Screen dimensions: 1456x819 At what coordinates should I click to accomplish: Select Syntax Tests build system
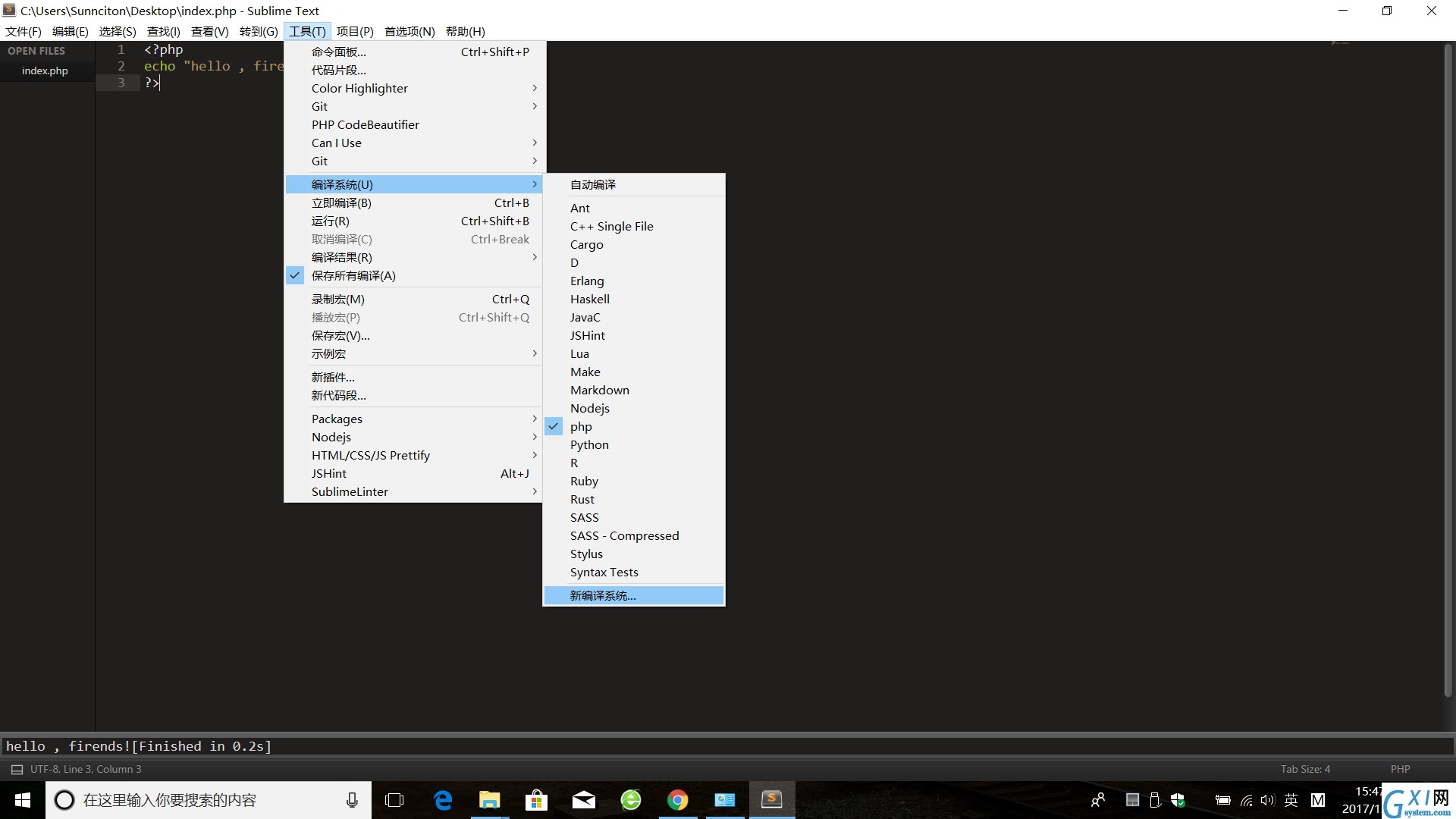point(634,572)
